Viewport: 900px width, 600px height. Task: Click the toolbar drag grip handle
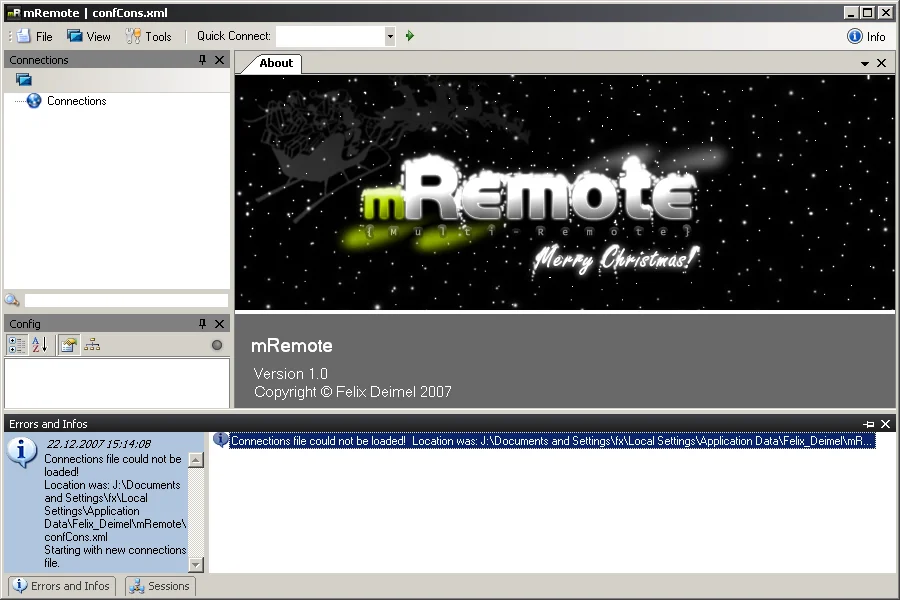(x=10, y=36)
